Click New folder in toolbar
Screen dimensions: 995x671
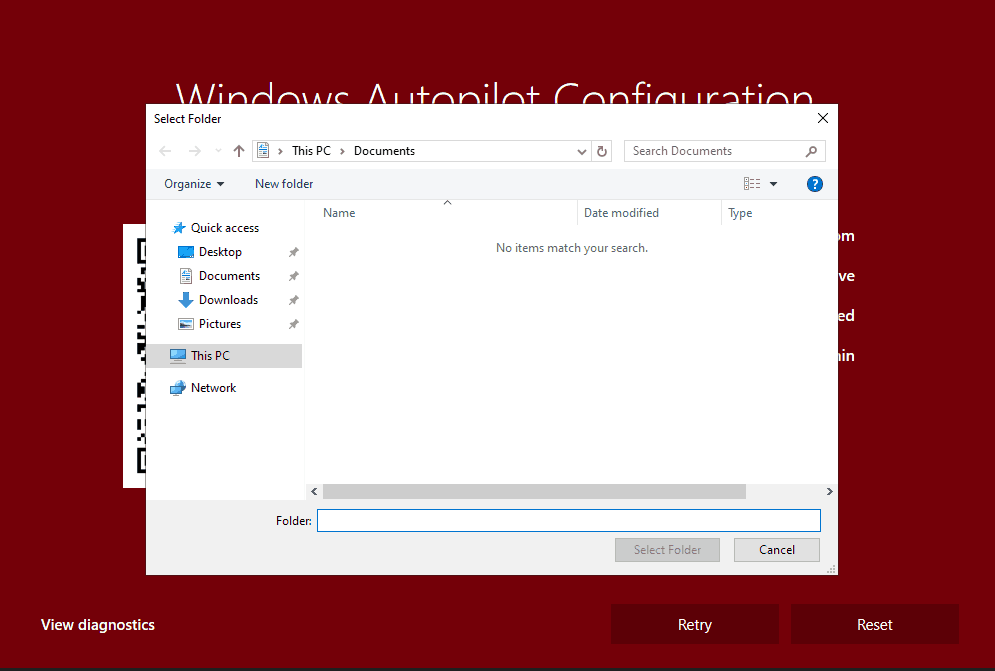tap(284, 184)
